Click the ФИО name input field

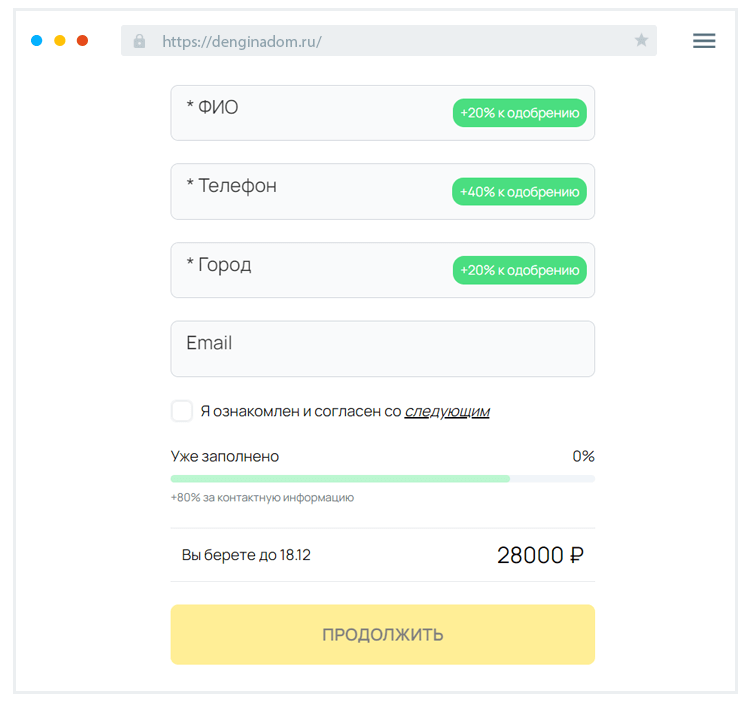click(x=310, y=113)
